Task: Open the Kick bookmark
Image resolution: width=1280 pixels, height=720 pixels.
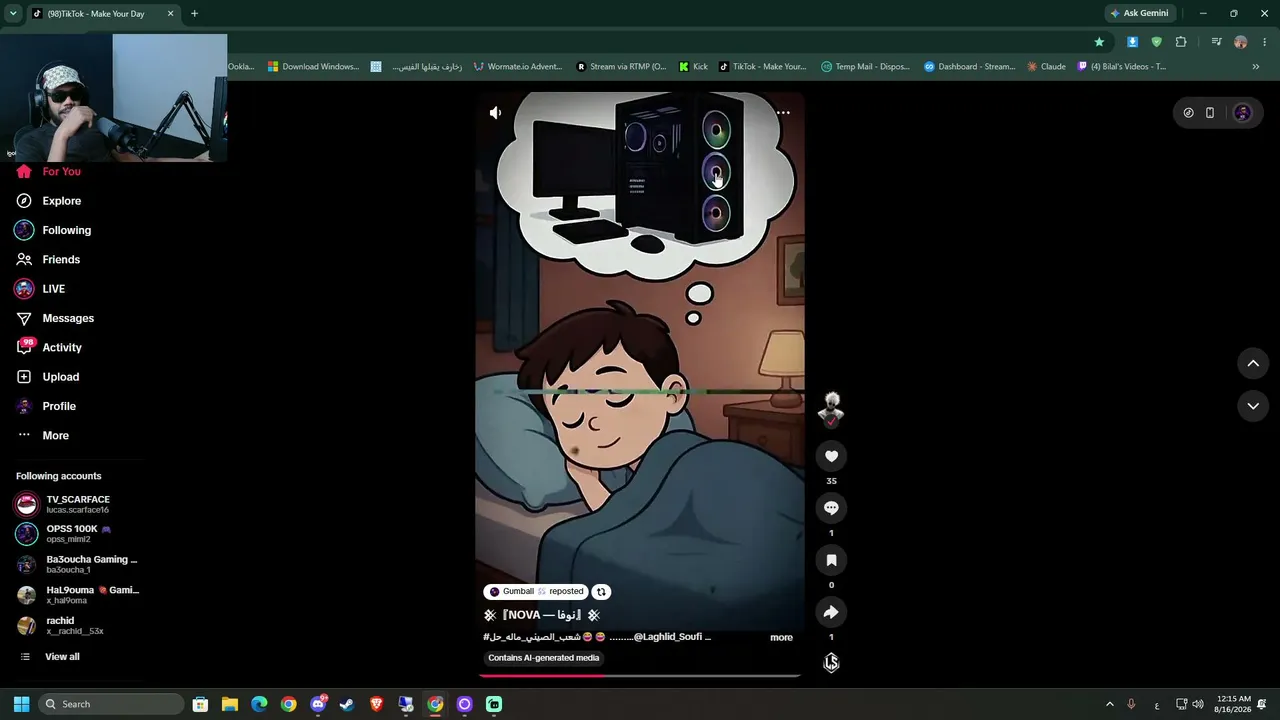Action: 693,67
